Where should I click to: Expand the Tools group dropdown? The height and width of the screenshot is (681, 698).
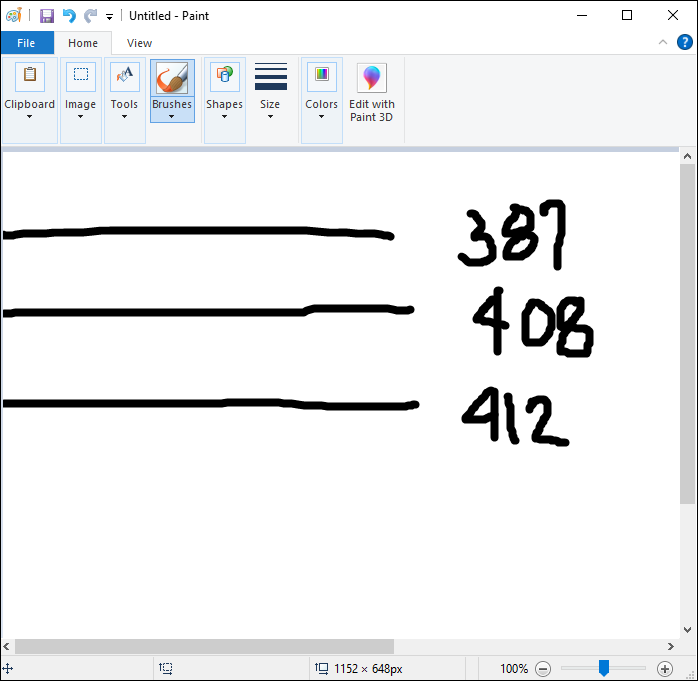click(x=124, y=117)
